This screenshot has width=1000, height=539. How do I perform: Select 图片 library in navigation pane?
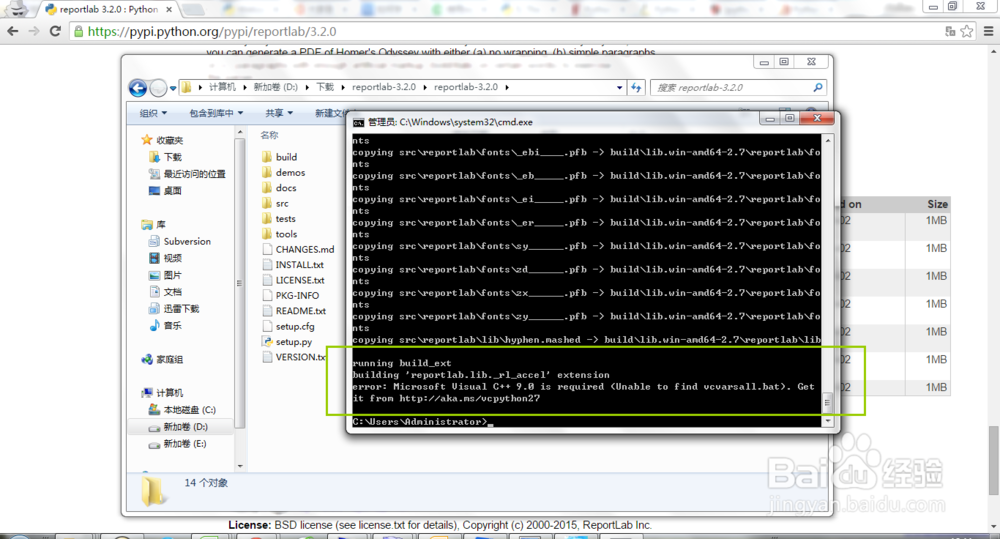[173, 275]
